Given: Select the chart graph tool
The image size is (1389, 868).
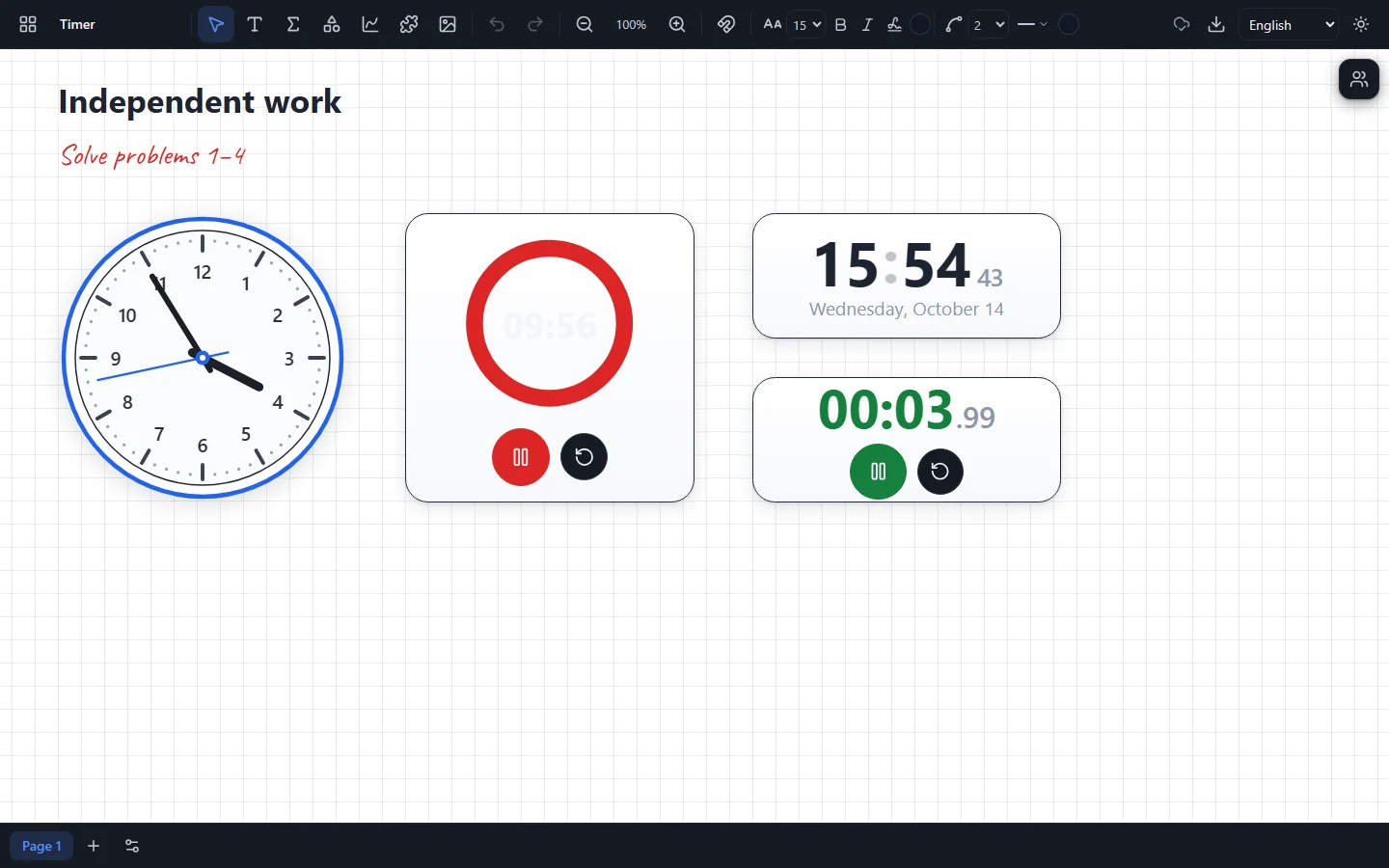Looking at the screenshot, I should pyautogui.click(x=370, y=24).
